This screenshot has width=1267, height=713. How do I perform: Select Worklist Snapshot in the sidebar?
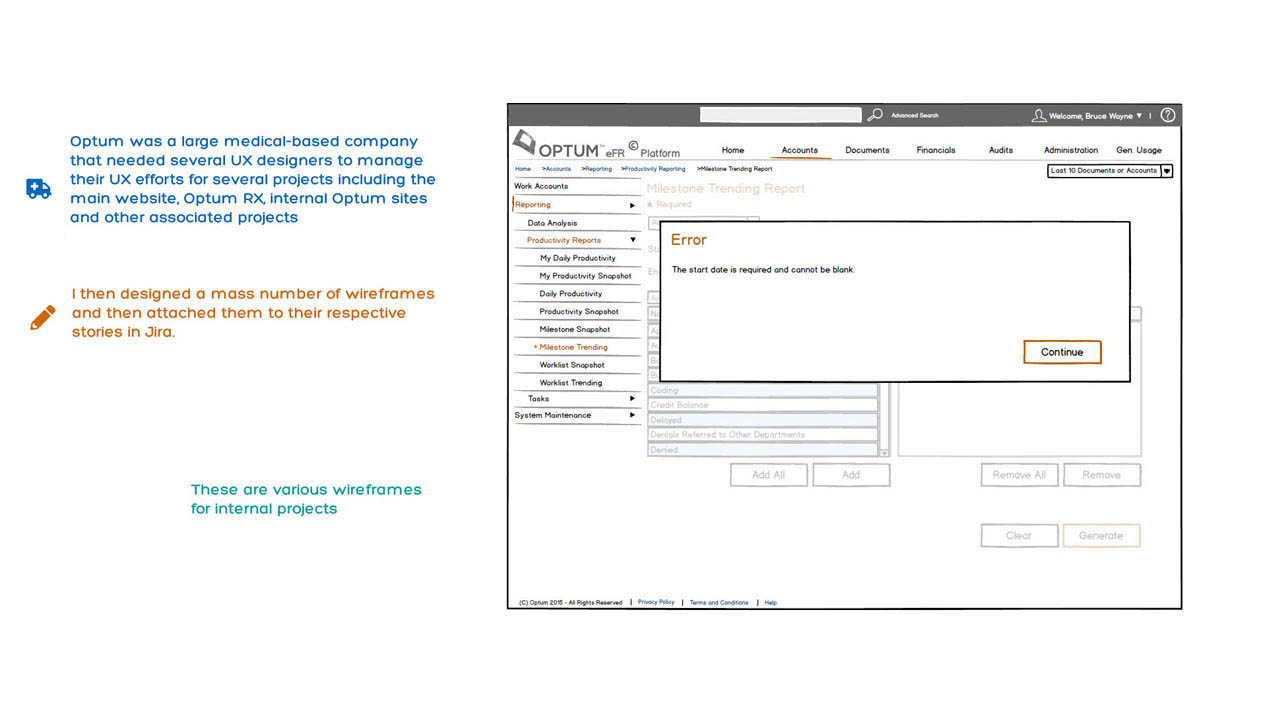tap(571, 365)
